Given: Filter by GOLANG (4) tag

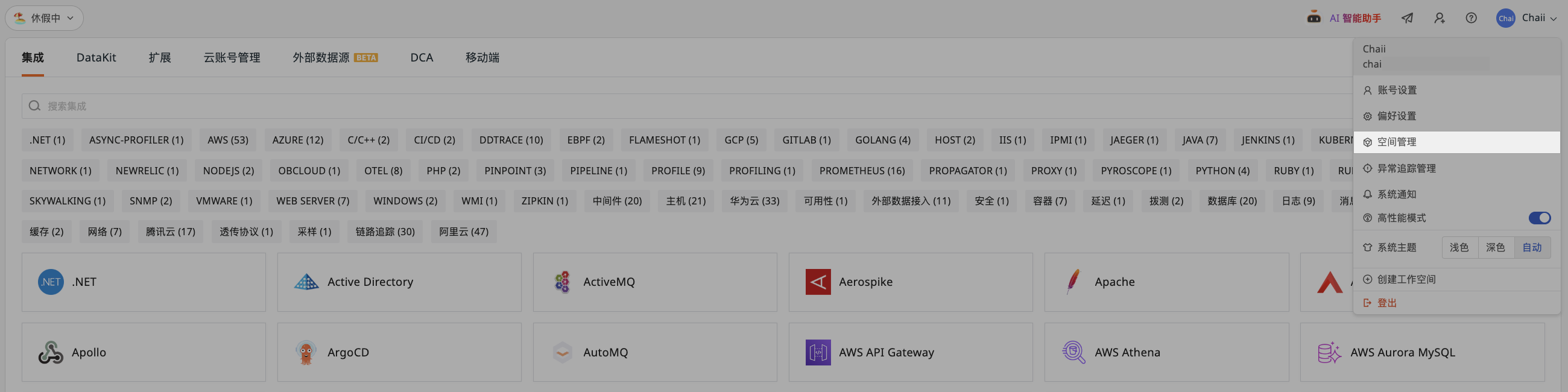Looking at the screenshot, I should coord(883,140).
